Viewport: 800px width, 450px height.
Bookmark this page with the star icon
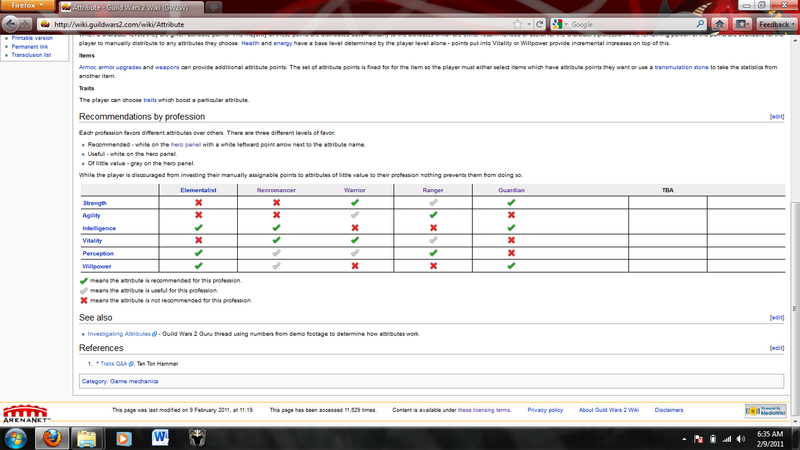[x=517, y=24]
